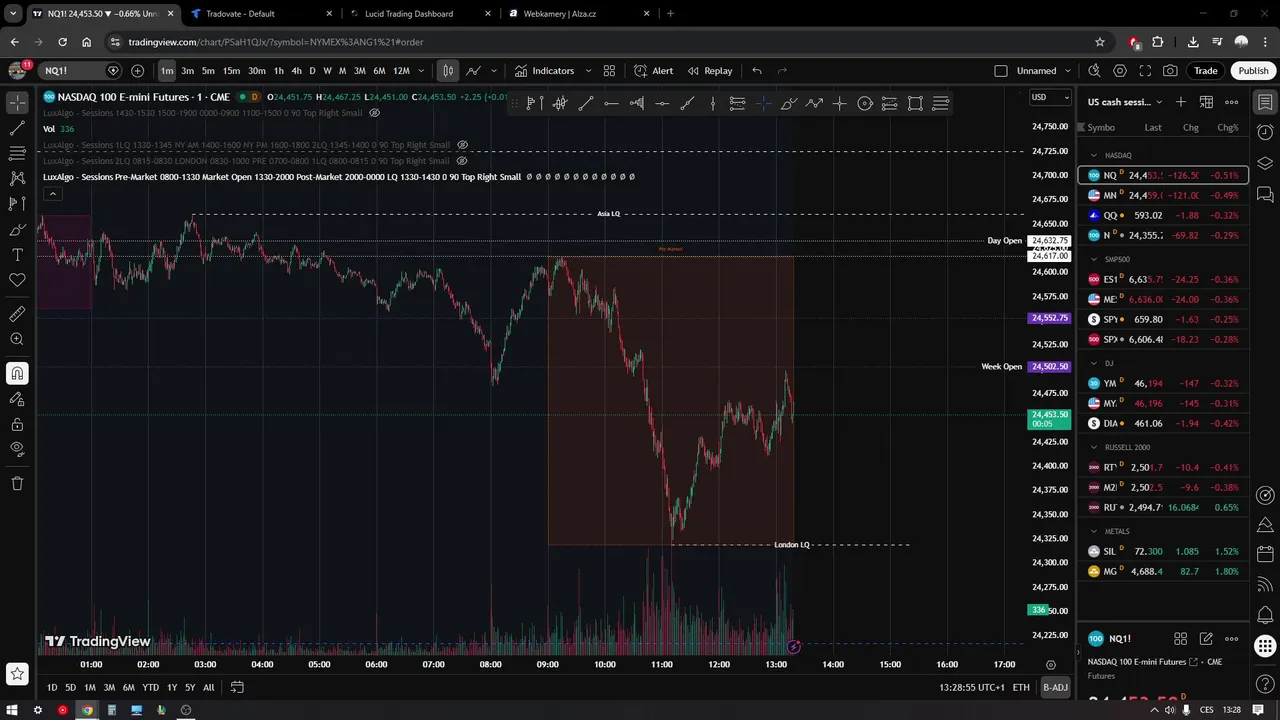The width and height of the screenshot is (1280, 720).
Task: Open watchlist panel icon in right sidebar
Action: (x=1265, y=102)
